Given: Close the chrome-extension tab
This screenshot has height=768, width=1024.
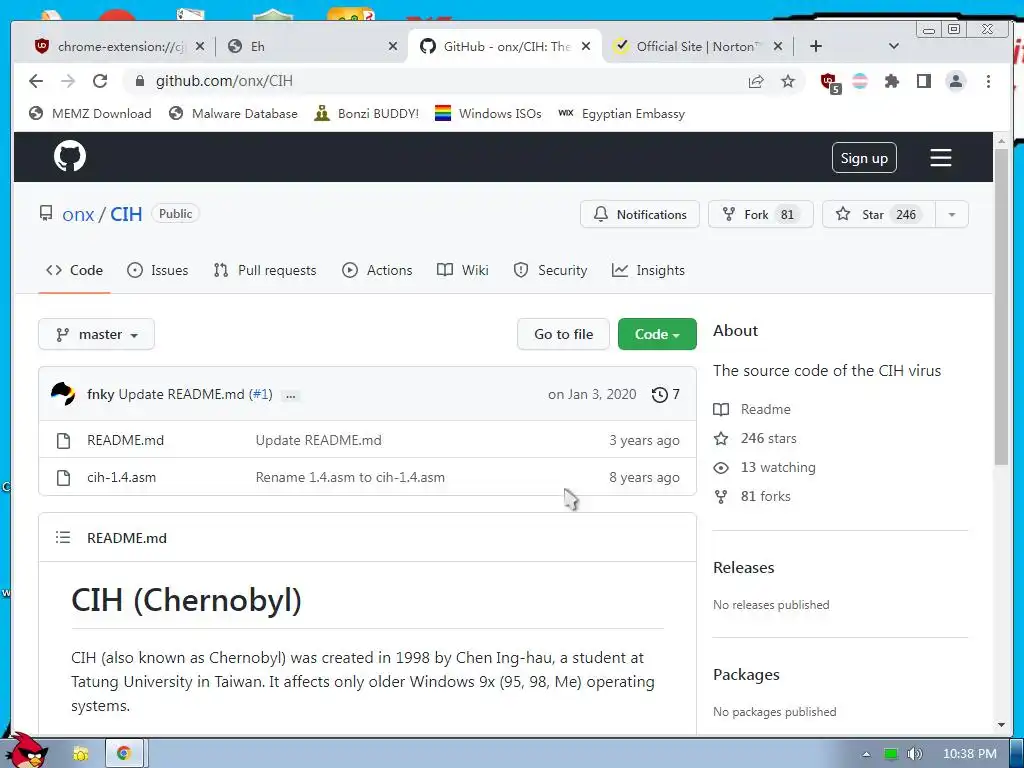Looking at the screenshot, I should coord(200,46).
